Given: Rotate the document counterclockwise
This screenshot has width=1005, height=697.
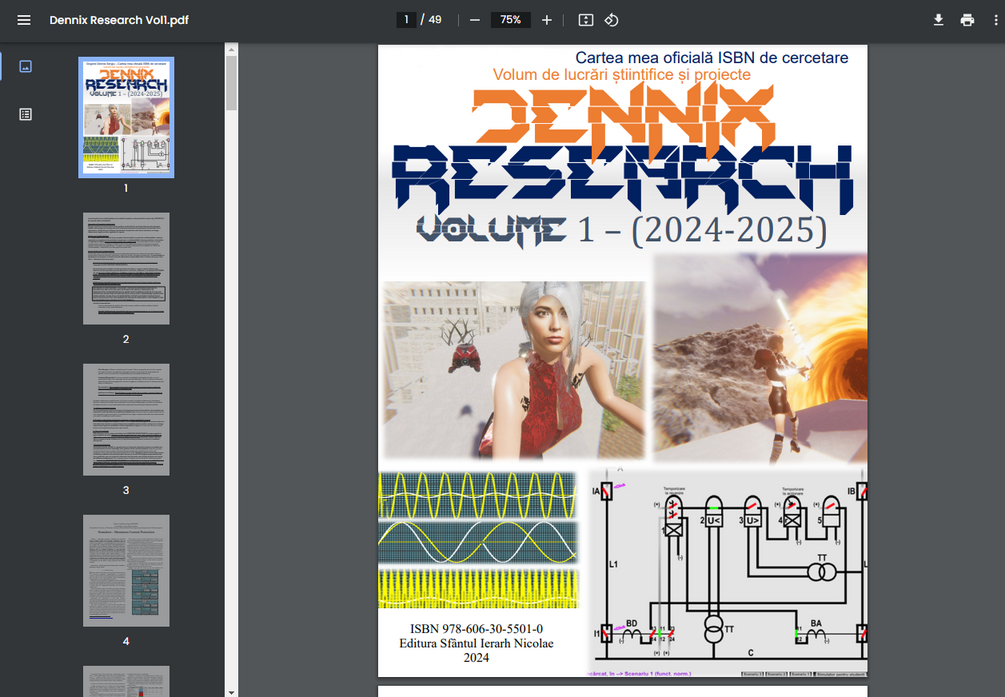Looking at the screenshot, I should coord(611,20).
